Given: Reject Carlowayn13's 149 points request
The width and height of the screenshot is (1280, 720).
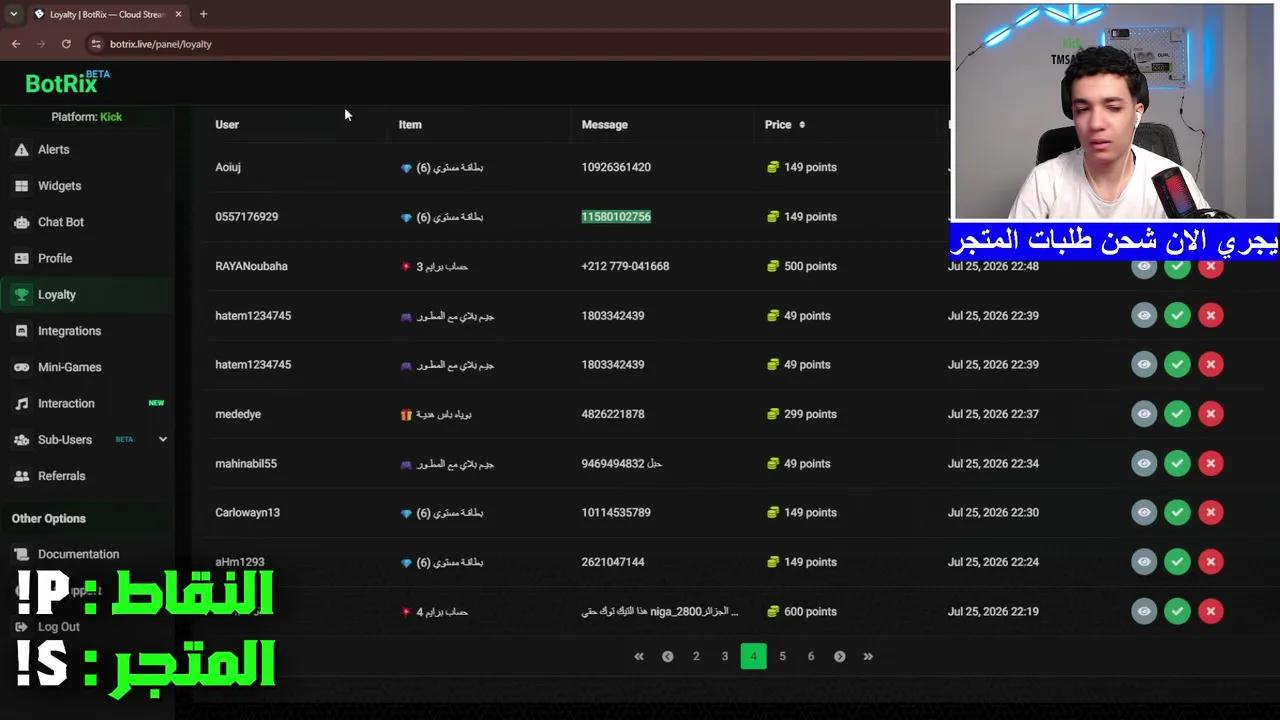Looking at the screenshot, I should [x=1210, y=512].
